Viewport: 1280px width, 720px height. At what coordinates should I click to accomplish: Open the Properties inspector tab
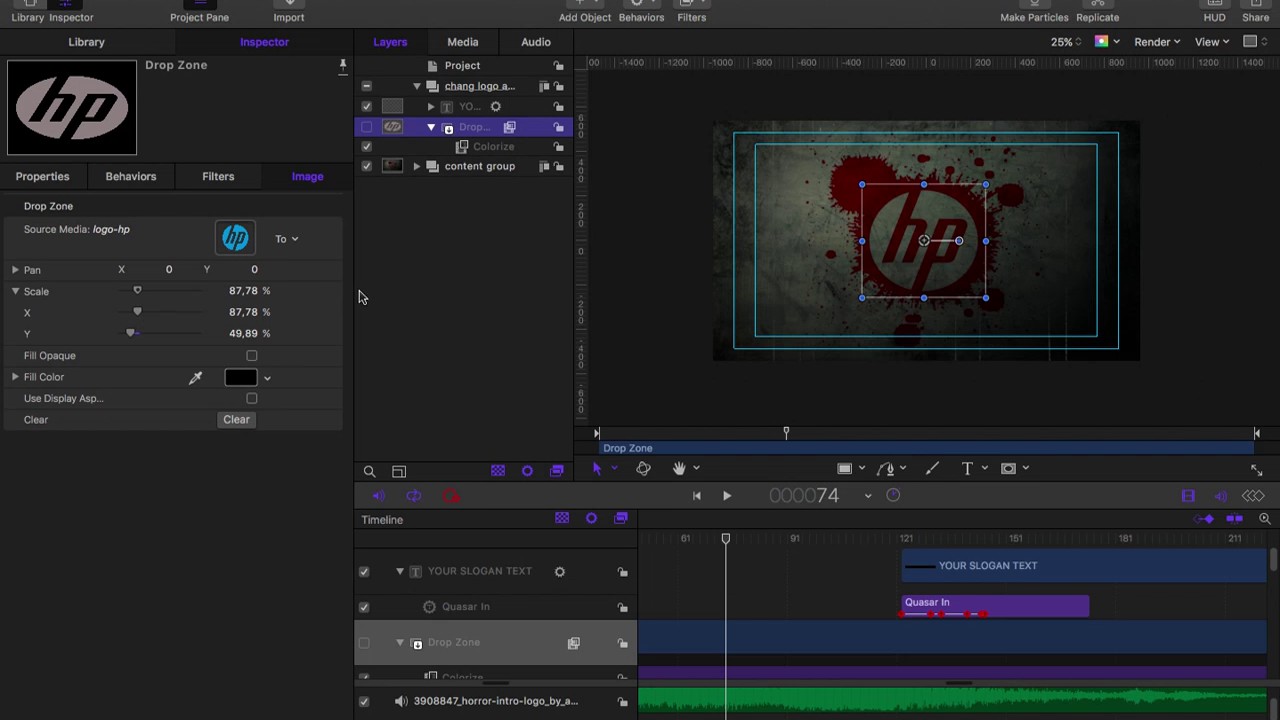coord(42,176)
